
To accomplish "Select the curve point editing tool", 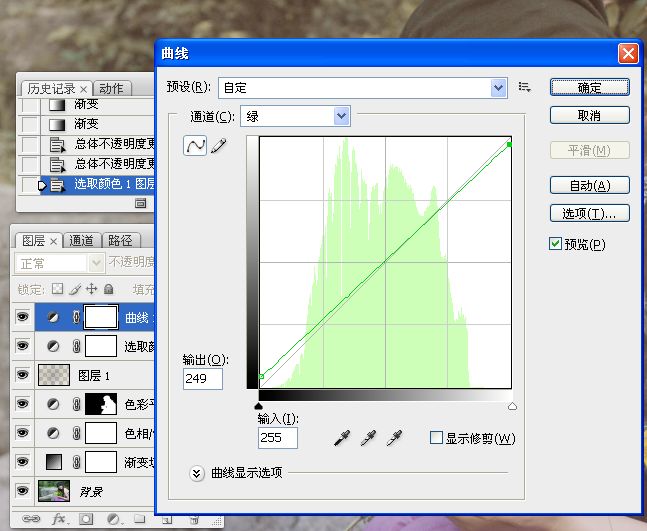I will point(195,146).
